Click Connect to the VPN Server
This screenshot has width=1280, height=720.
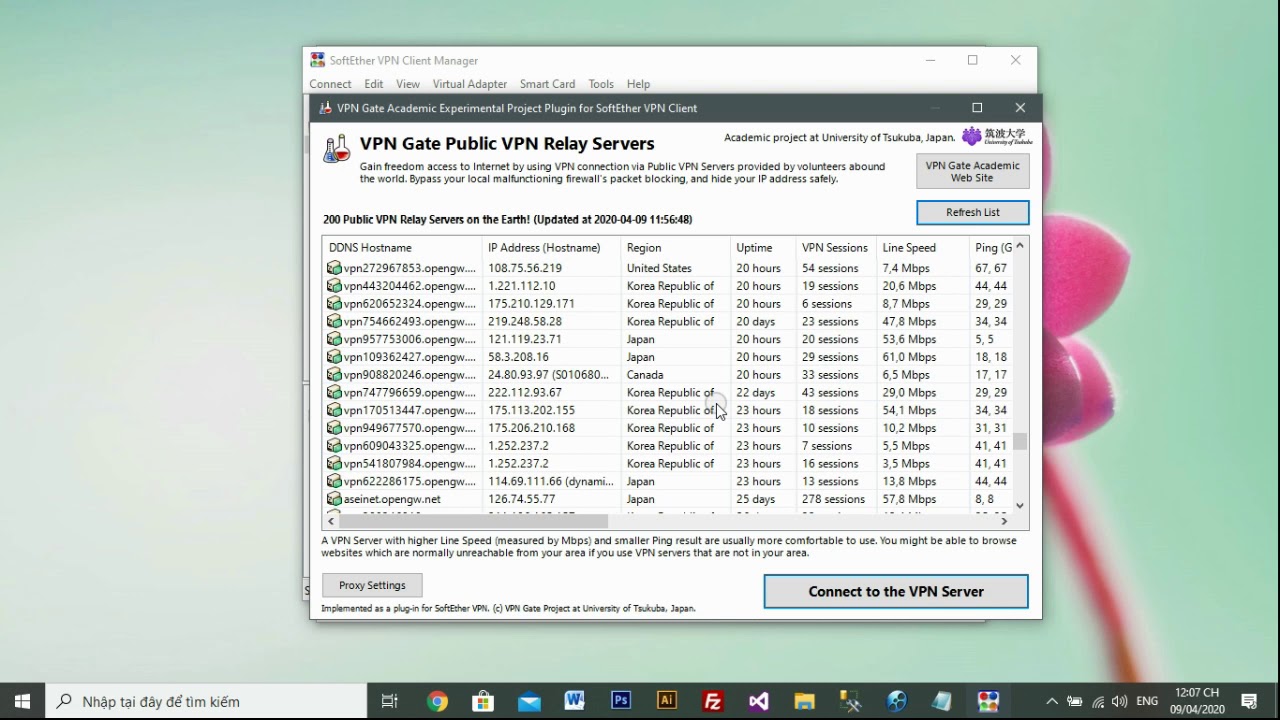tap(896, 591)
